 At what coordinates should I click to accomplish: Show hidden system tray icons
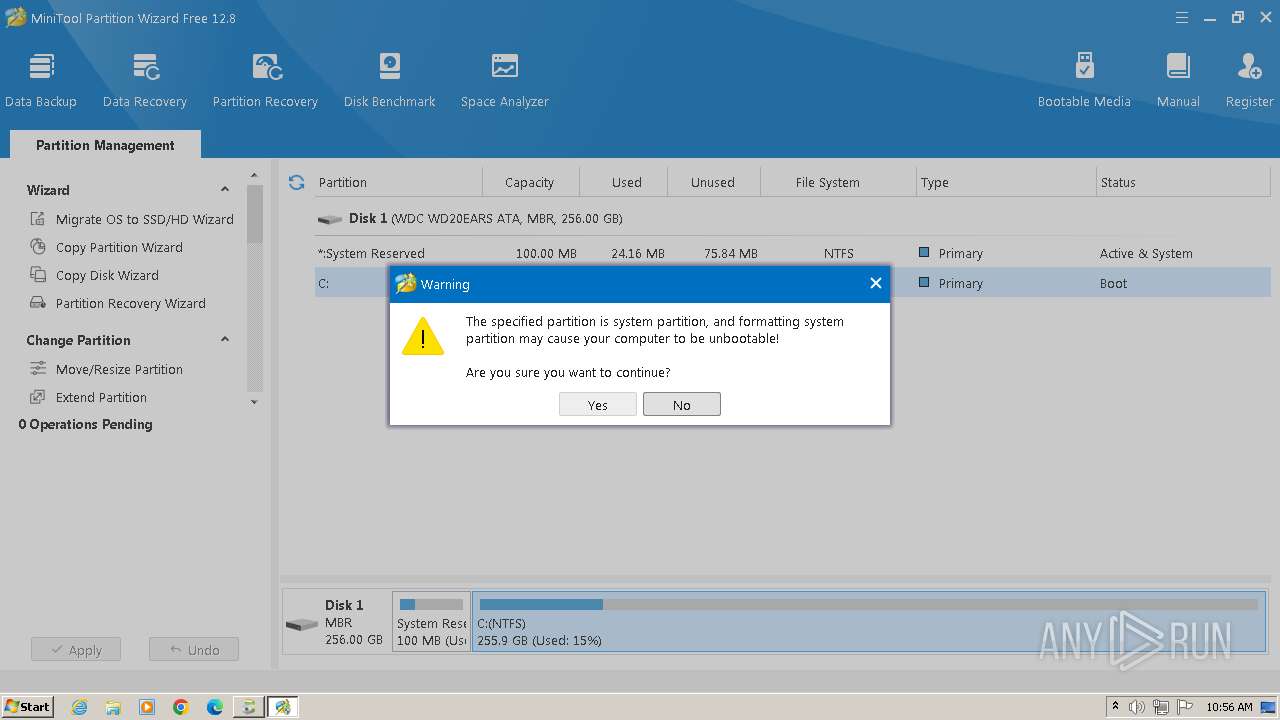click(1115, 707)
